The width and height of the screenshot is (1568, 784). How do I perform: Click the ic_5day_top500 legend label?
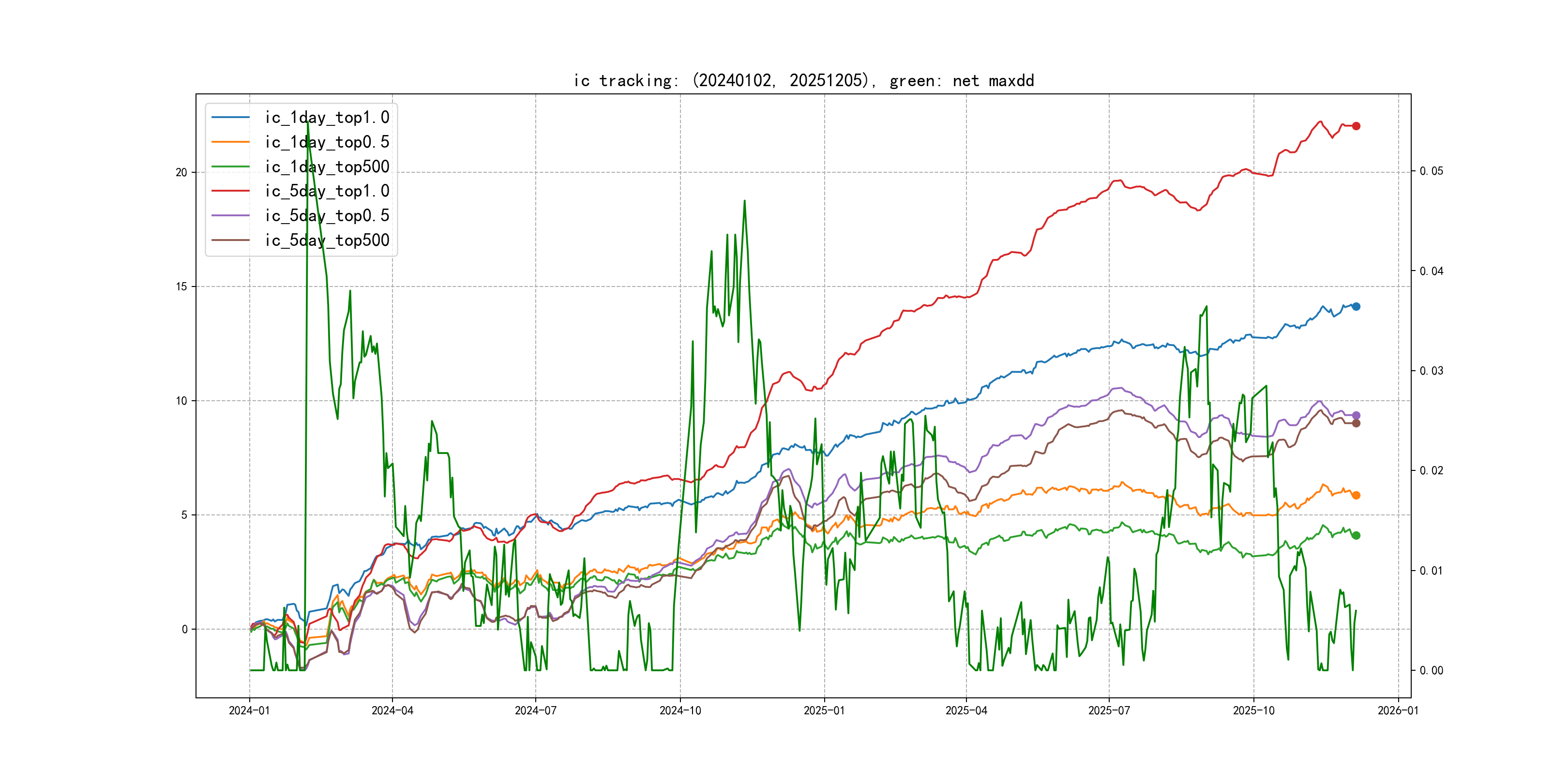point(327,241)
